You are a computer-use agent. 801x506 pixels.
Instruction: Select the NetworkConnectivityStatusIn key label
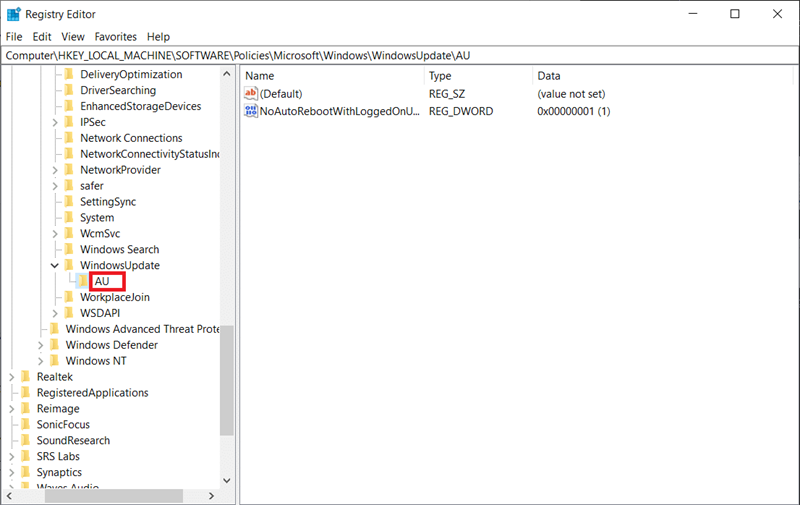pyautogui.click(x=150, y=154)
